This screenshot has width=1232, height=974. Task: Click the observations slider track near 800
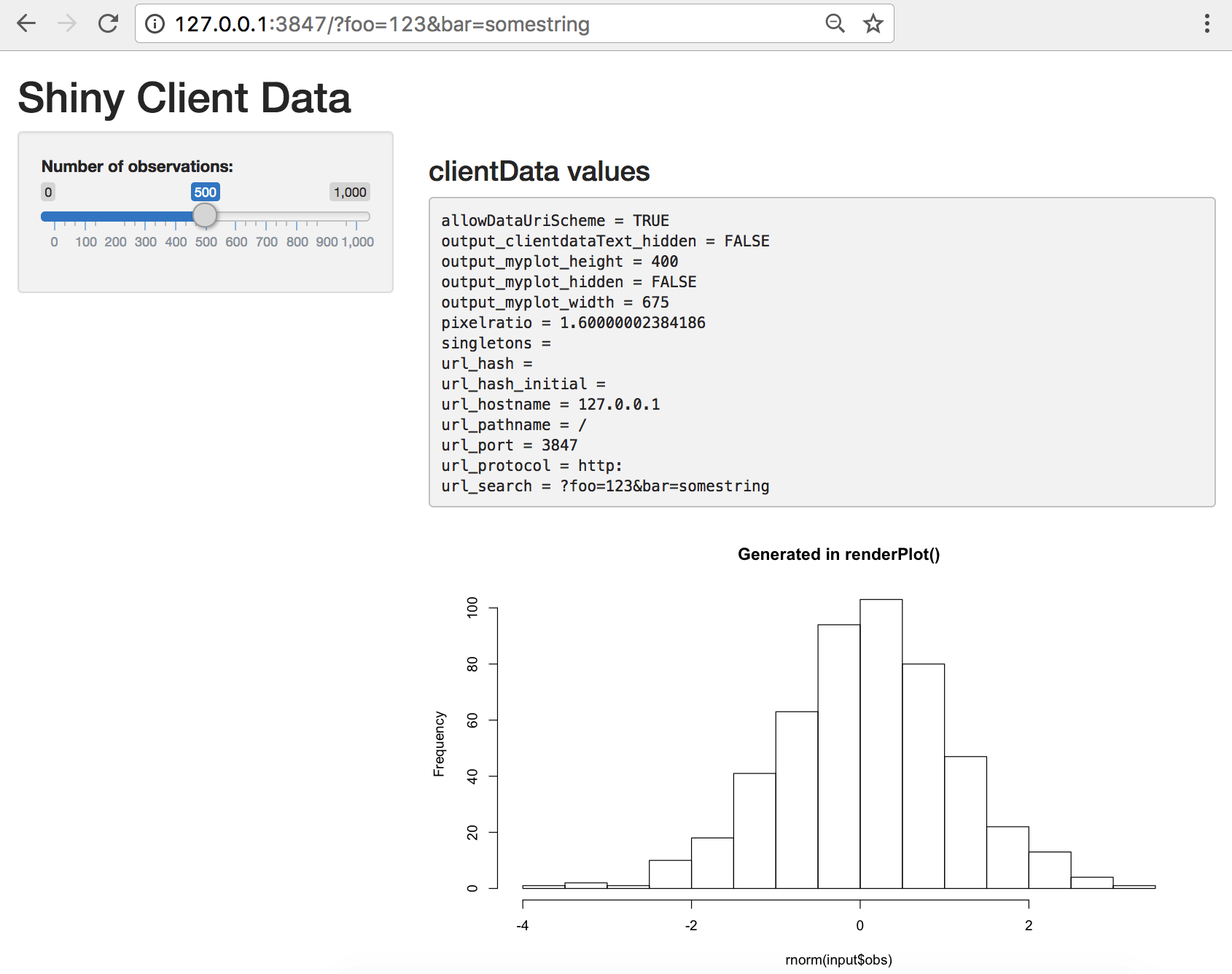coord(297,216)
